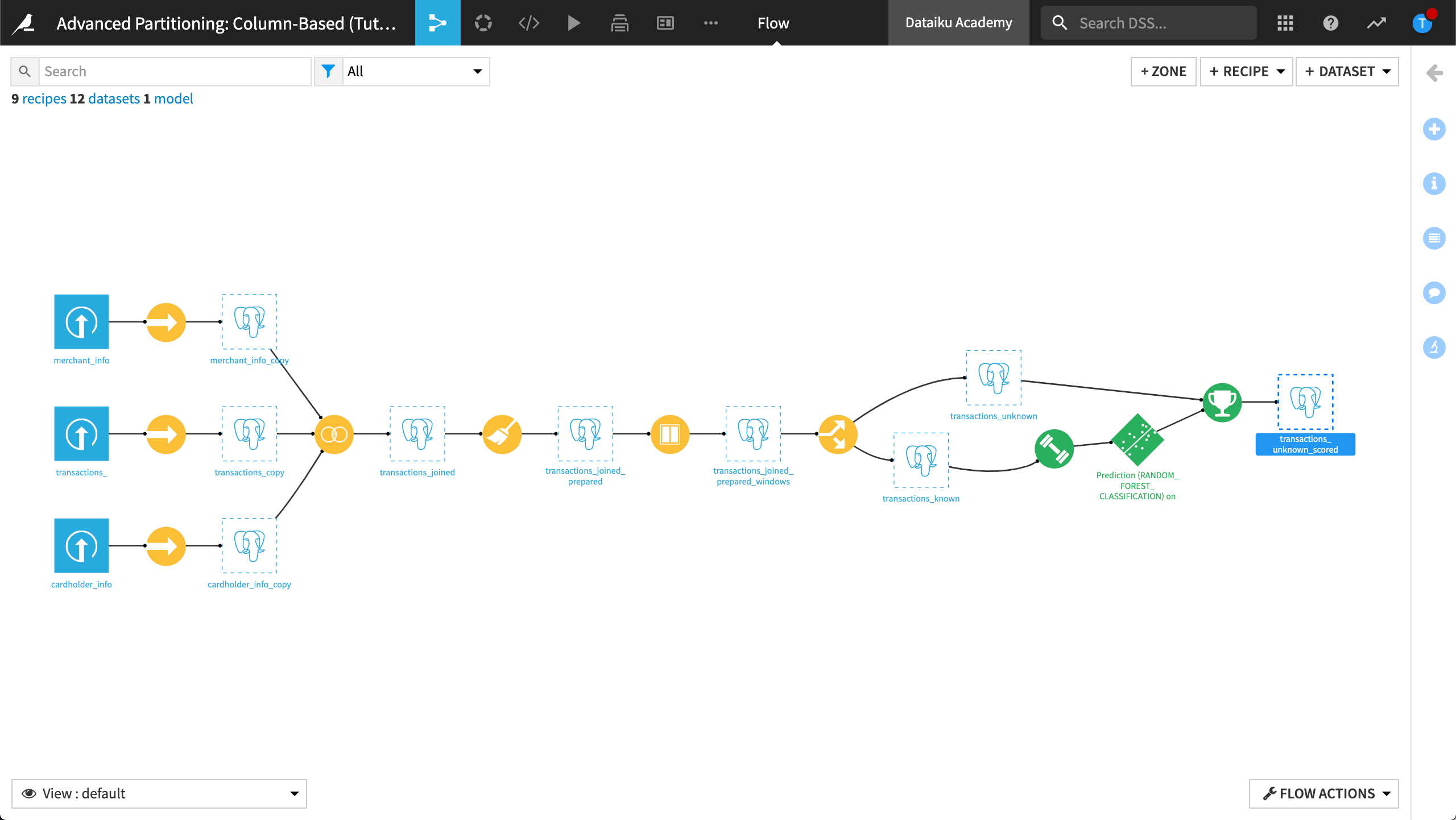Open the + DATASET dropdown
The height and width of the screenshot is (820, 1456).
click(1347, 71)
